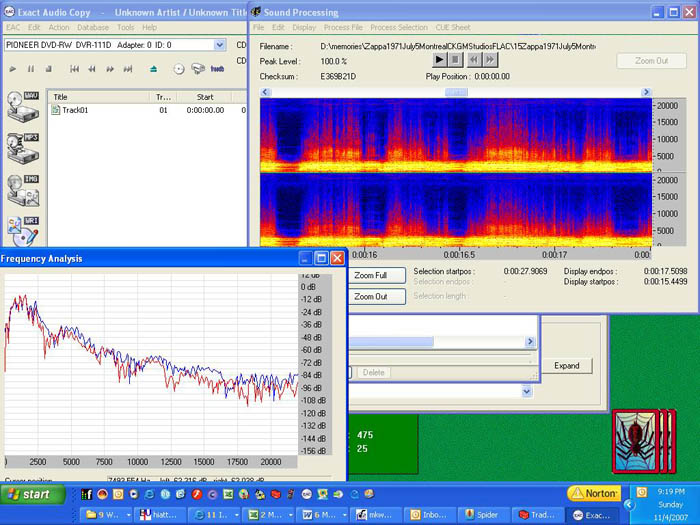Click the Expand button in background window
Screen dimensions: 700x525
(567, 366)
